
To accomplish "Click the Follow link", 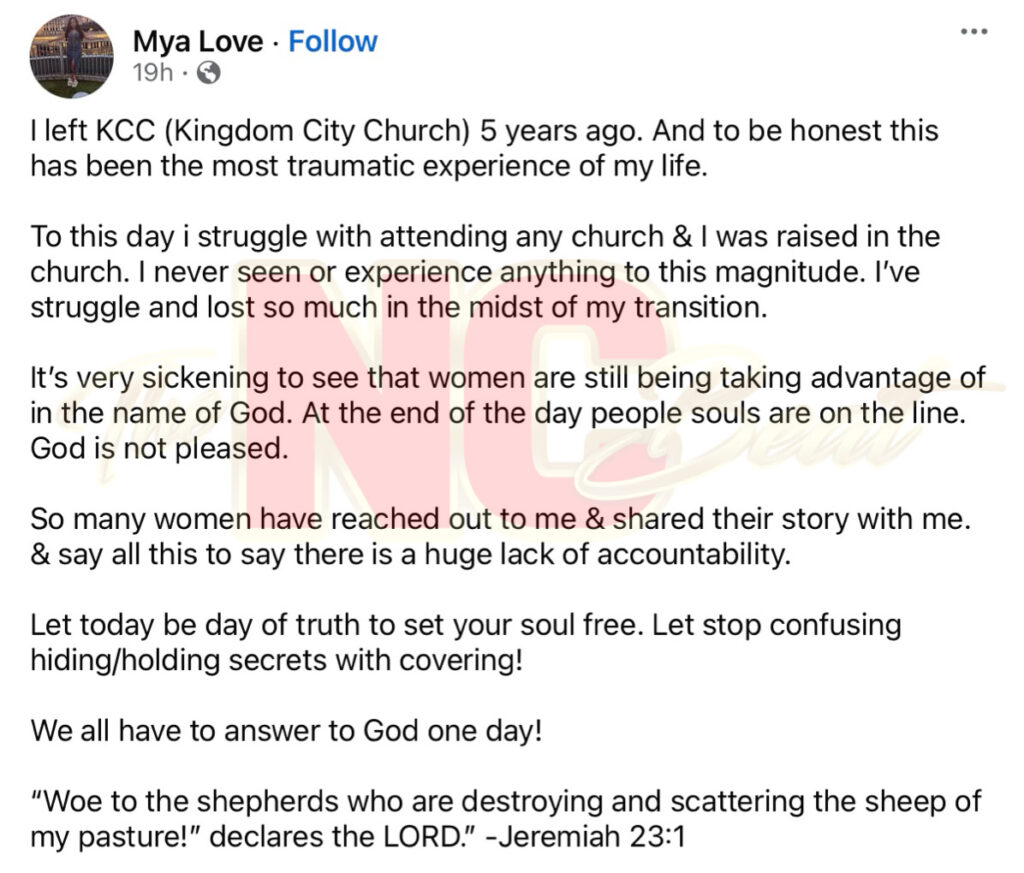I will (334, 41).
